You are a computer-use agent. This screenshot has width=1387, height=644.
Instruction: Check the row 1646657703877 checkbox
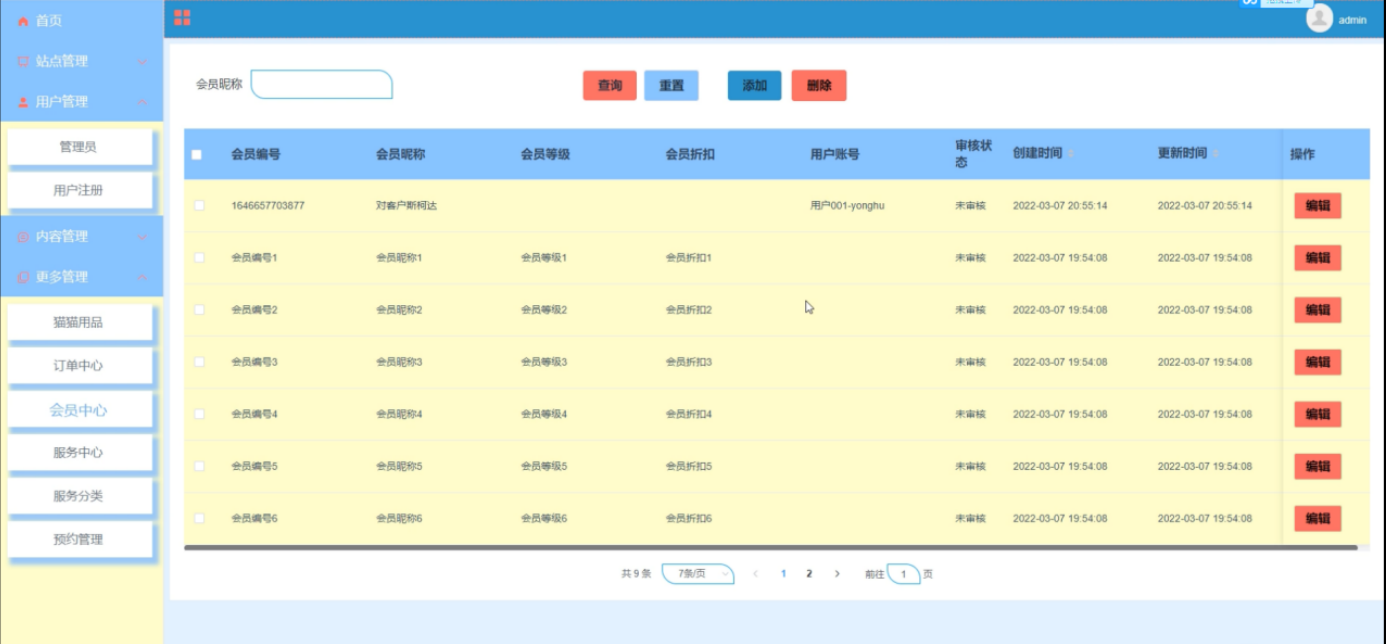(x=199, y=206)
